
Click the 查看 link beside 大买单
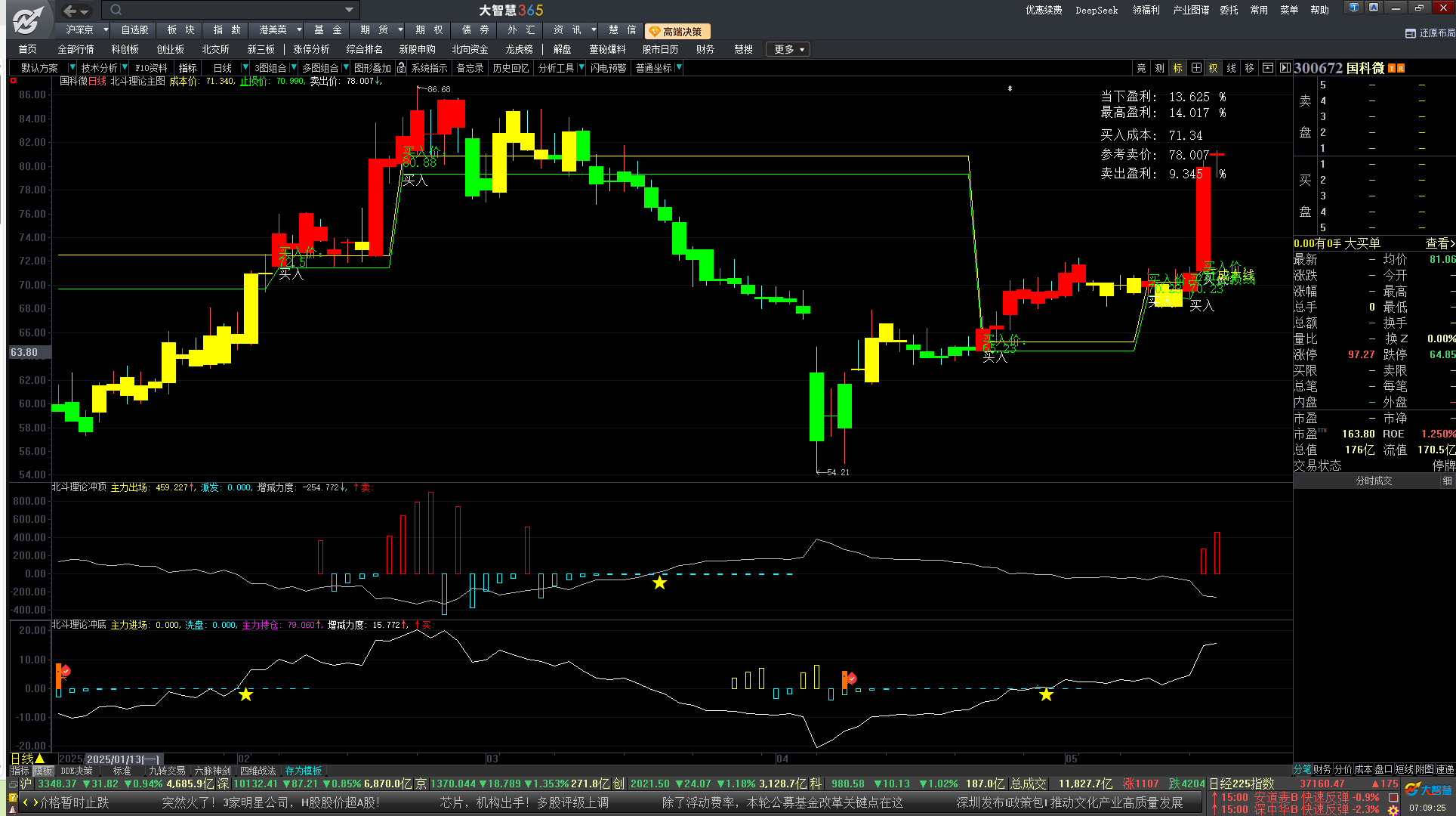(x=1439, y=243)
